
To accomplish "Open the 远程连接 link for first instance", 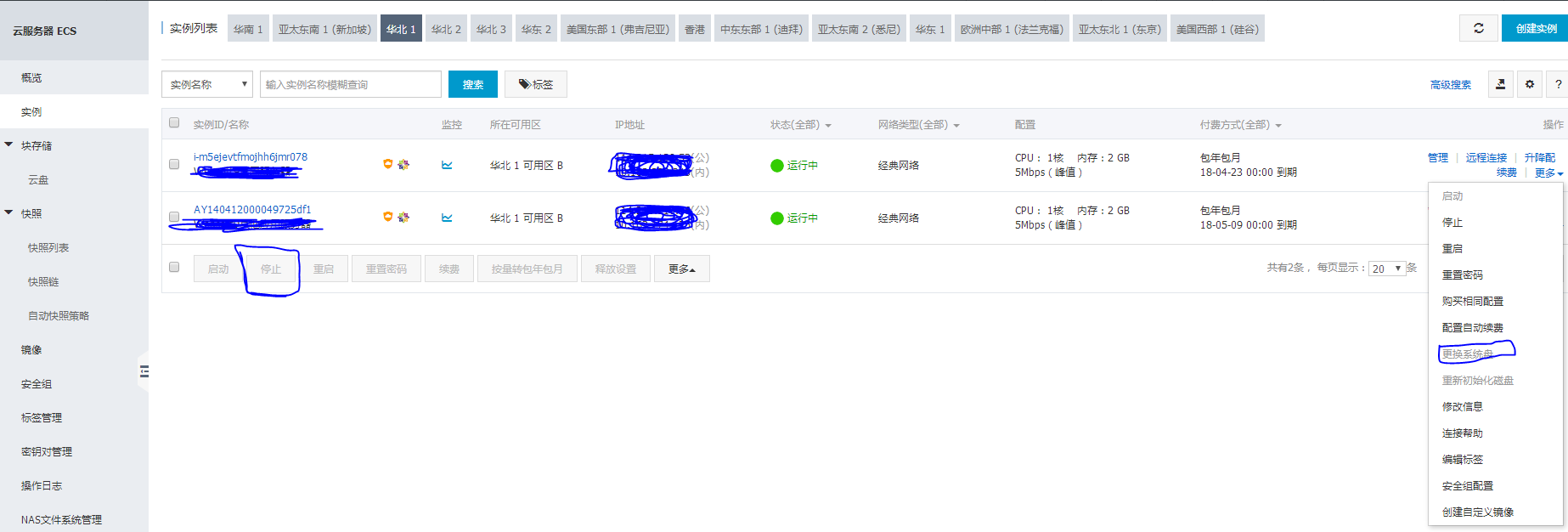I will pyautogui.click(x=1486, y=157).
